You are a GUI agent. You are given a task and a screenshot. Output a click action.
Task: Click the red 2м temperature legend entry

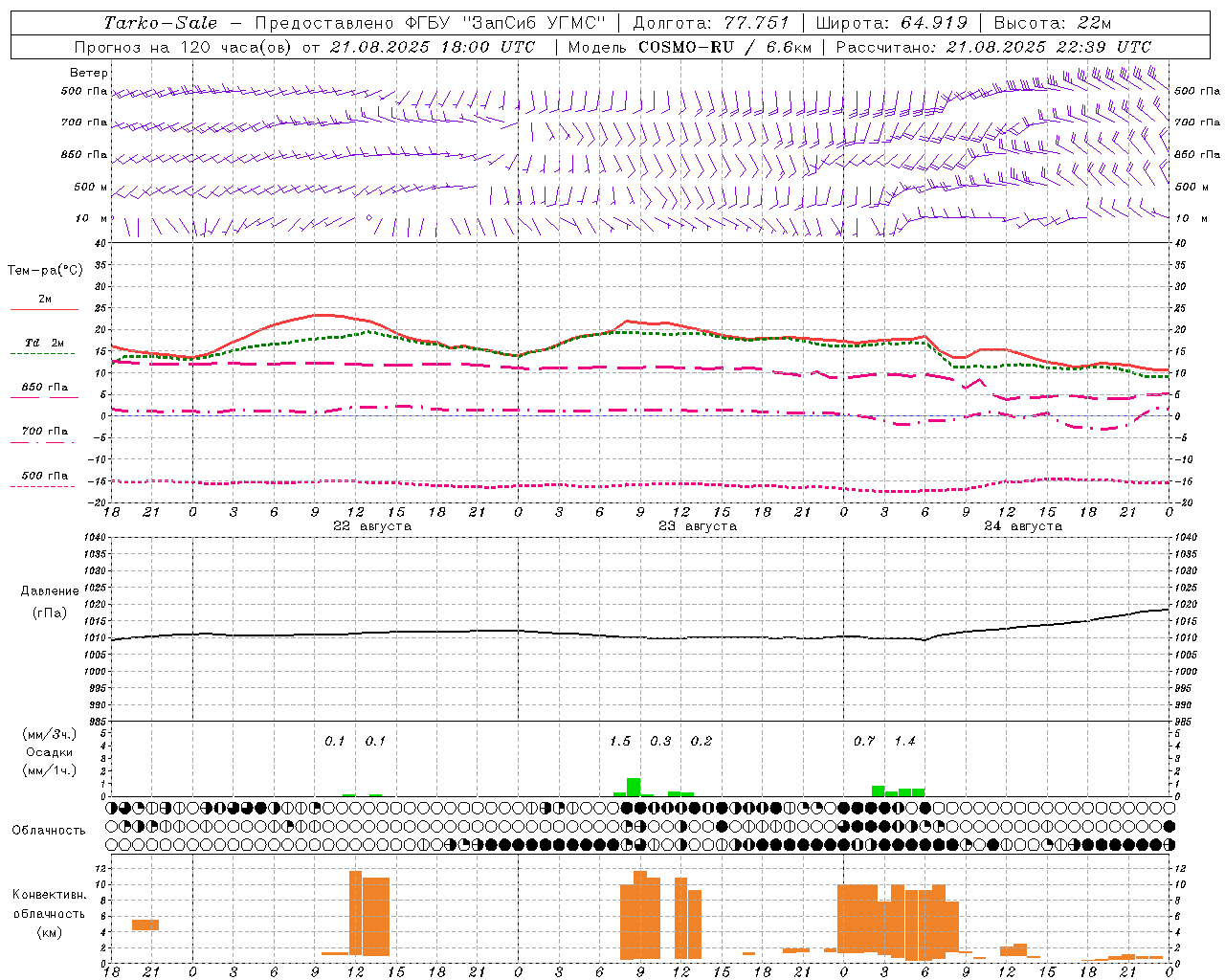44,304
